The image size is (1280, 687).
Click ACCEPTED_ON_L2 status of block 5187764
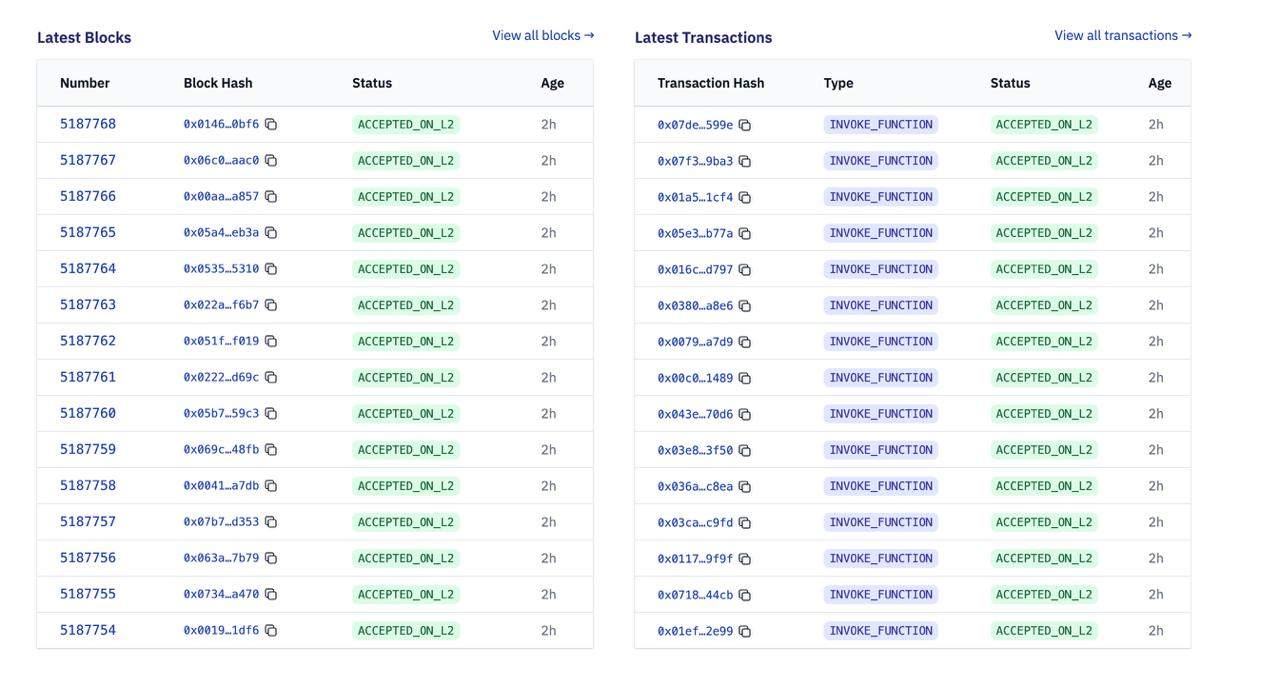pos(405,269)
